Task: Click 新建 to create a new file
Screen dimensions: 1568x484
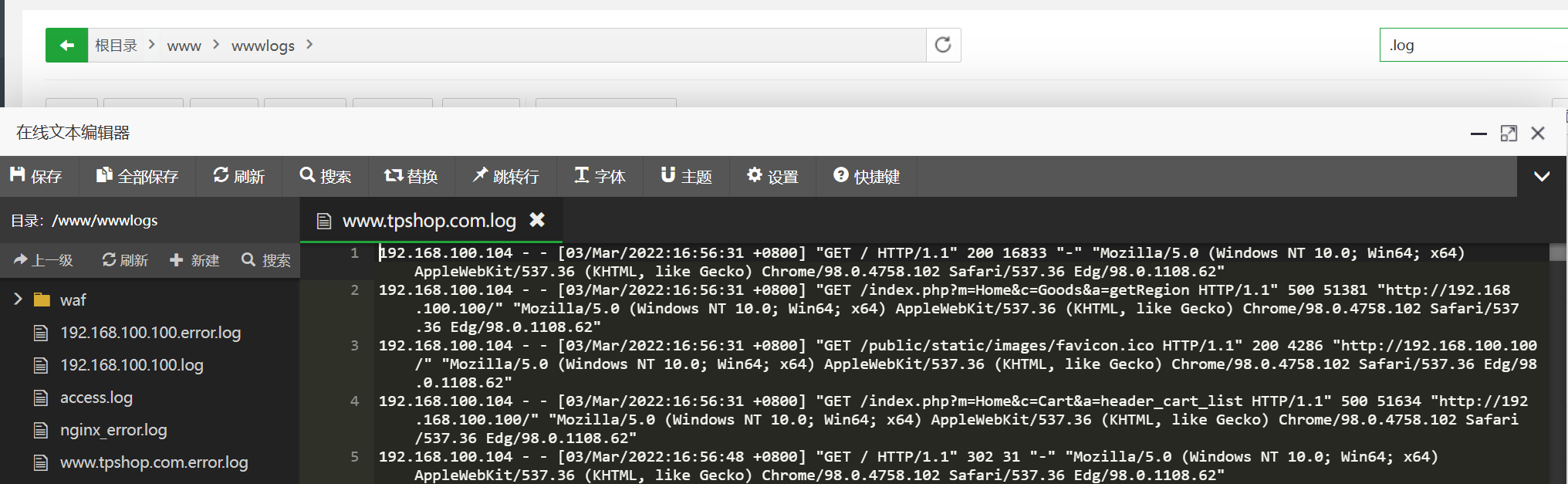Action: (x=194, y=261)
